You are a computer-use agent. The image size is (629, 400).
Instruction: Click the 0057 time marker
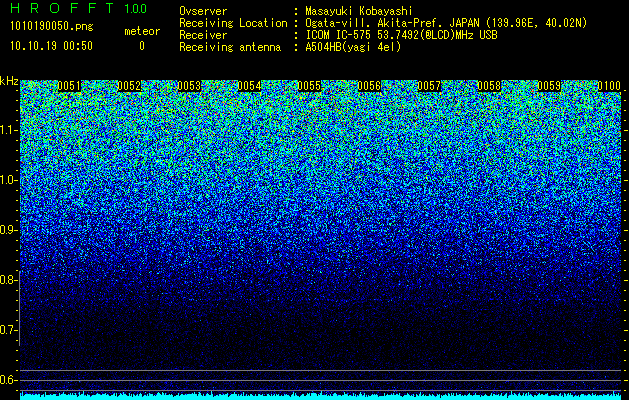click(429, 86)
